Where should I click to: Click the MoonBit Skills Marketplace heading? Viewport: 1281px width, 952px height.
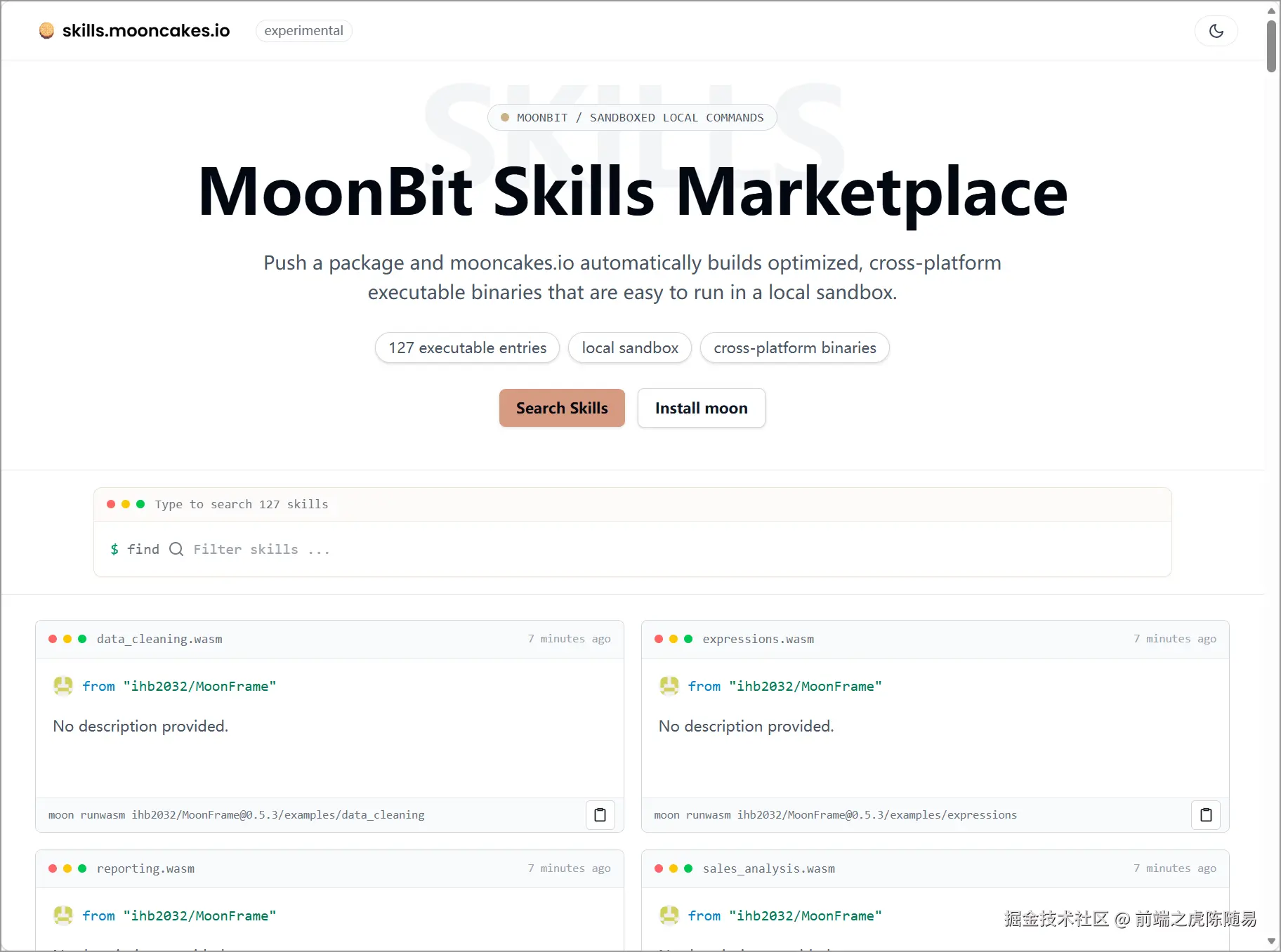(x=633, y=192)
